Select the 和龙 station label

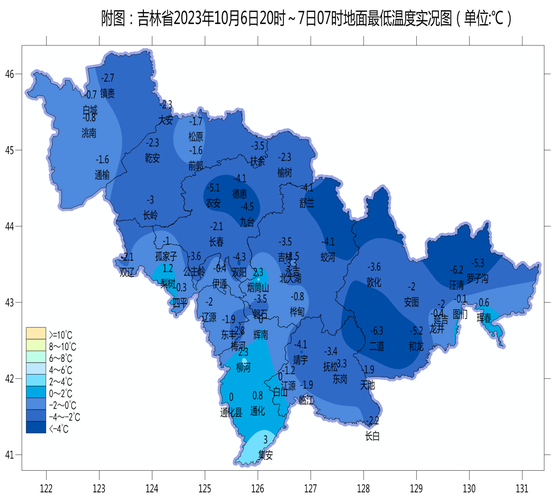[x=416, y=346]
